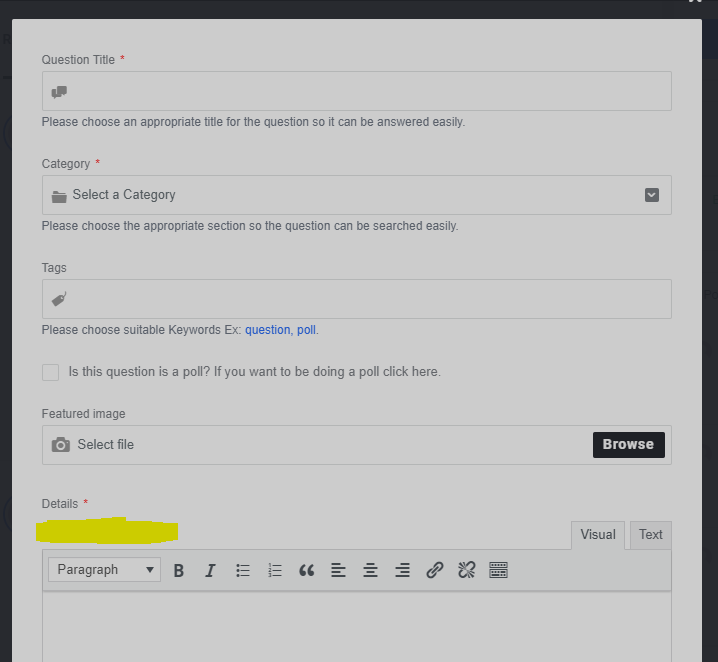The height and width of the screenshot is (662, 718).
Task: Click the 'poll' keyword example link
Action: click(x=306, y=330)
